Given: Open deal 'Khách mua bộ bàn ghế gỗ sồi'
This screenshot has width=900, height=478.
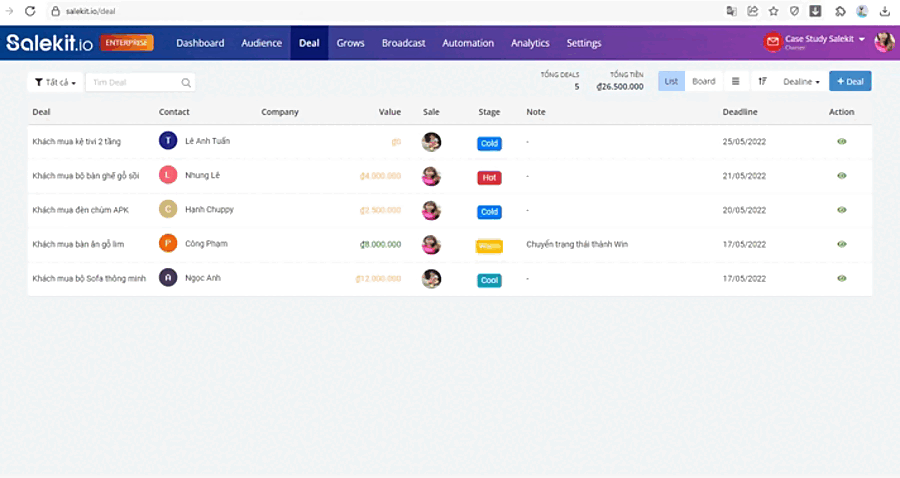Looking at the screenshot, I should [x=86, y=176].
